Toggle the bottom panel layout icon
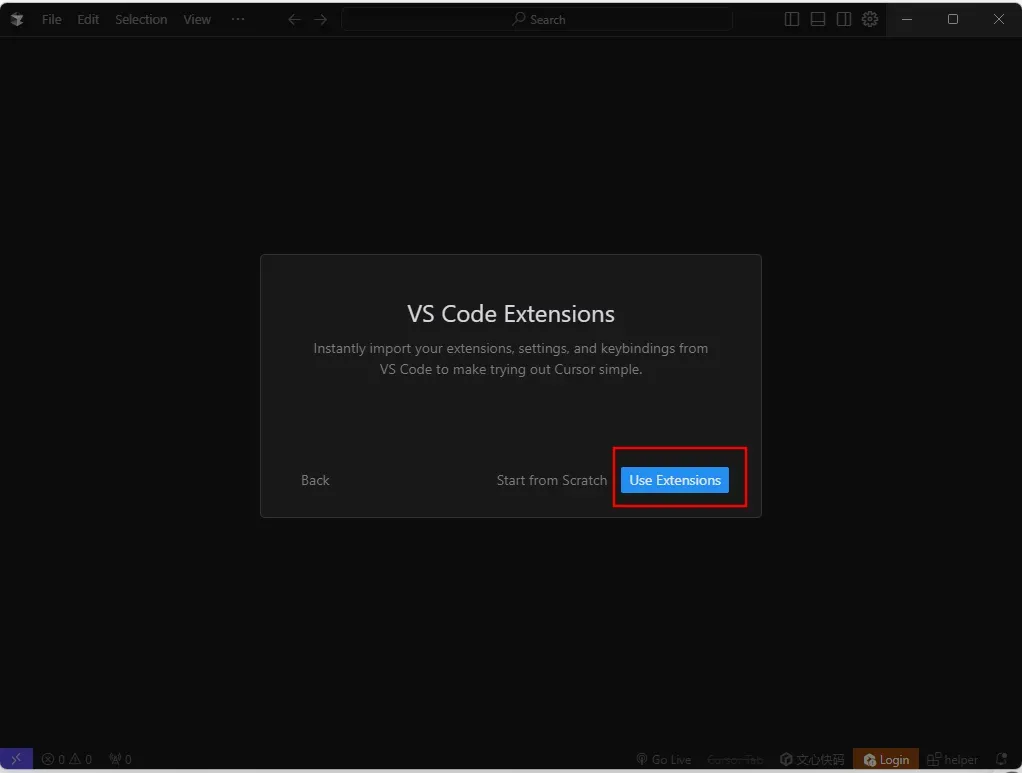 click(817, 19)
